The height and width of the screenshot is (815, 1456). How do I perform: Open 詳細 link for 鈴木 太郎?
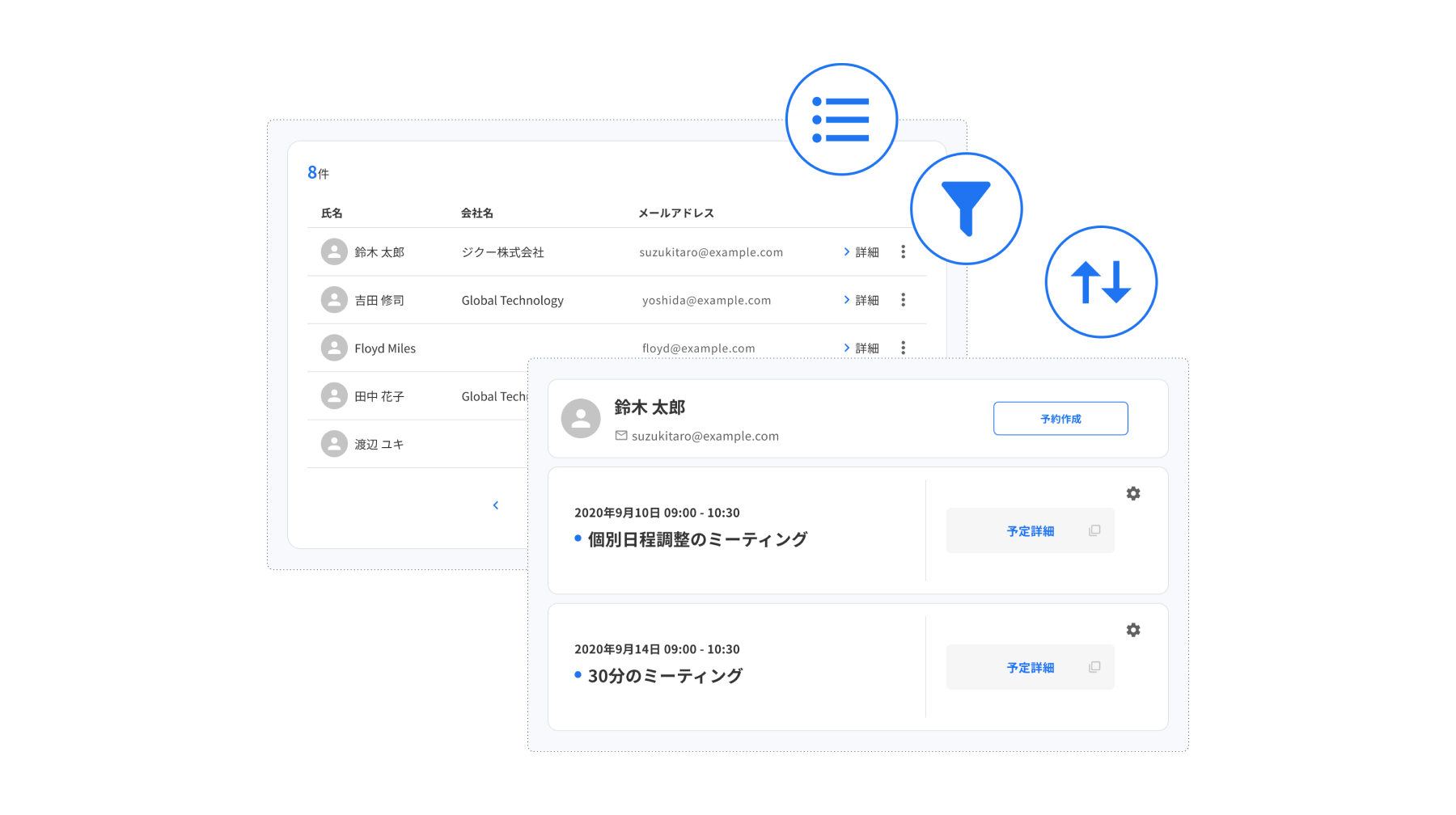click(x=861, y=252)
